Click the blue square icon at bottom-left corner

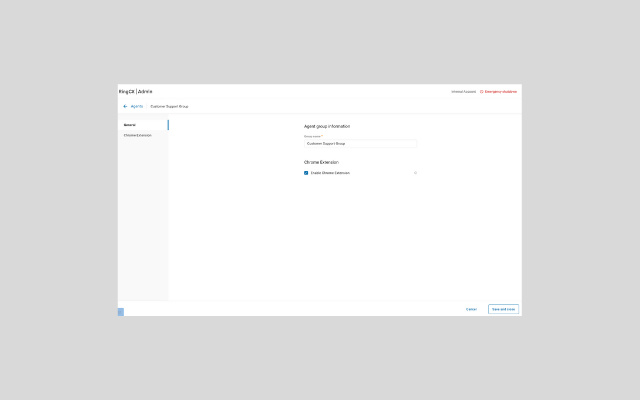pyautogui.click(x=121, y=312)
